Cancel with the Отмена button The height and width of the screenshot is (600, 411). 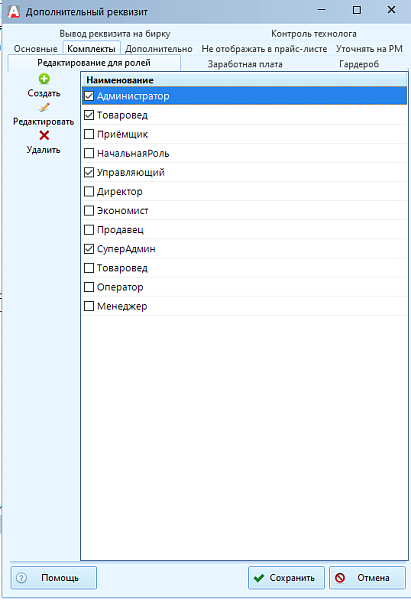367,578
